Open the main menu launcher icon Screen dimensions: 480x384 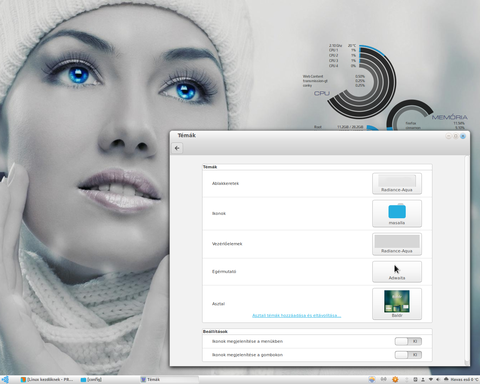(x=5, y=379)
